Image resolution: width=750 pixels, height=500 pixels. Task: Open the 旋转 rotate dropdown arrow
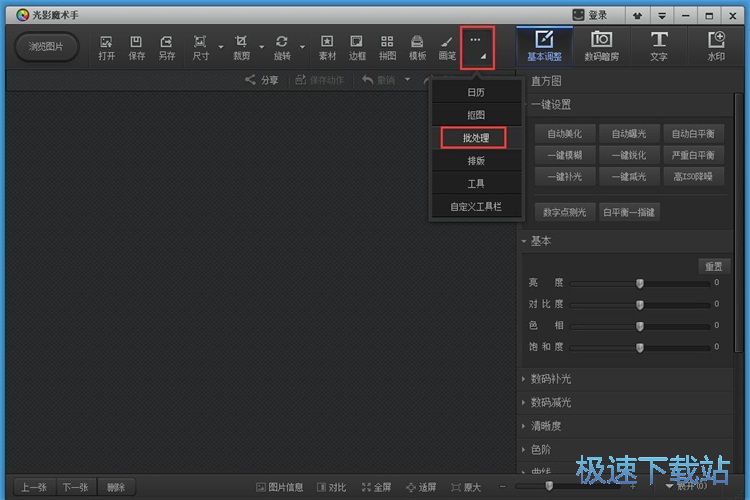pos(302,47)
